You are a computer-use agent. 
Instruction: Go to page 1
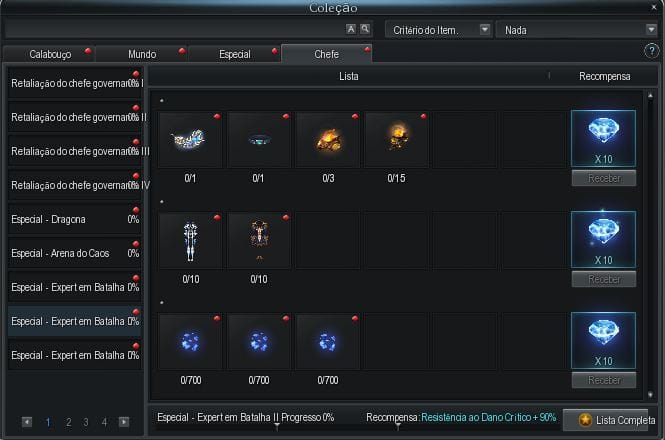click(48, 422)
